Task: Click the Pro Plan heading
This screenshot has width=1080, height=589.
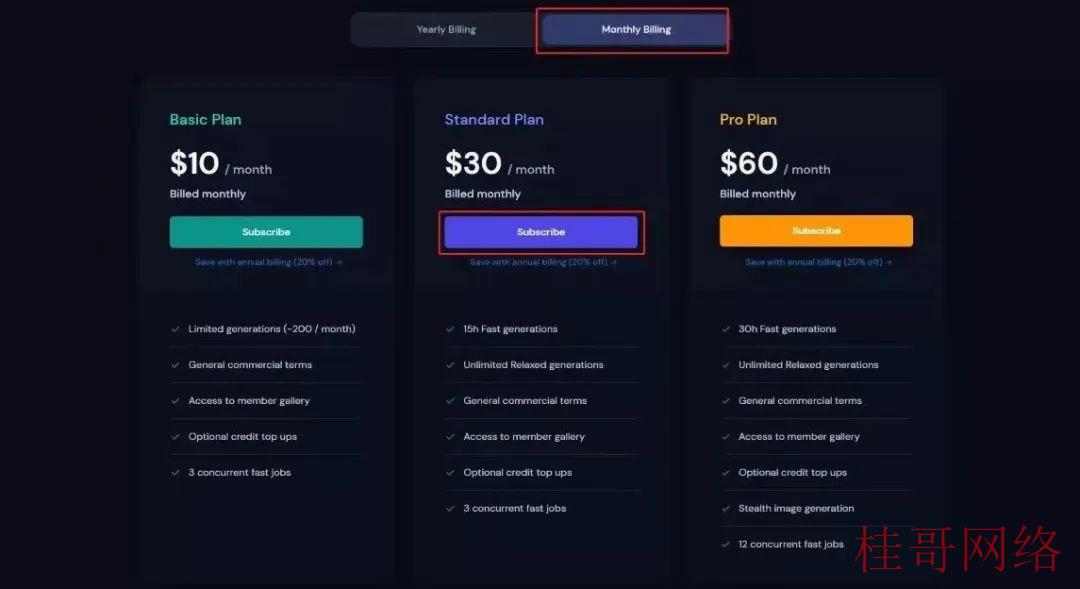Action: click(748, 120)
